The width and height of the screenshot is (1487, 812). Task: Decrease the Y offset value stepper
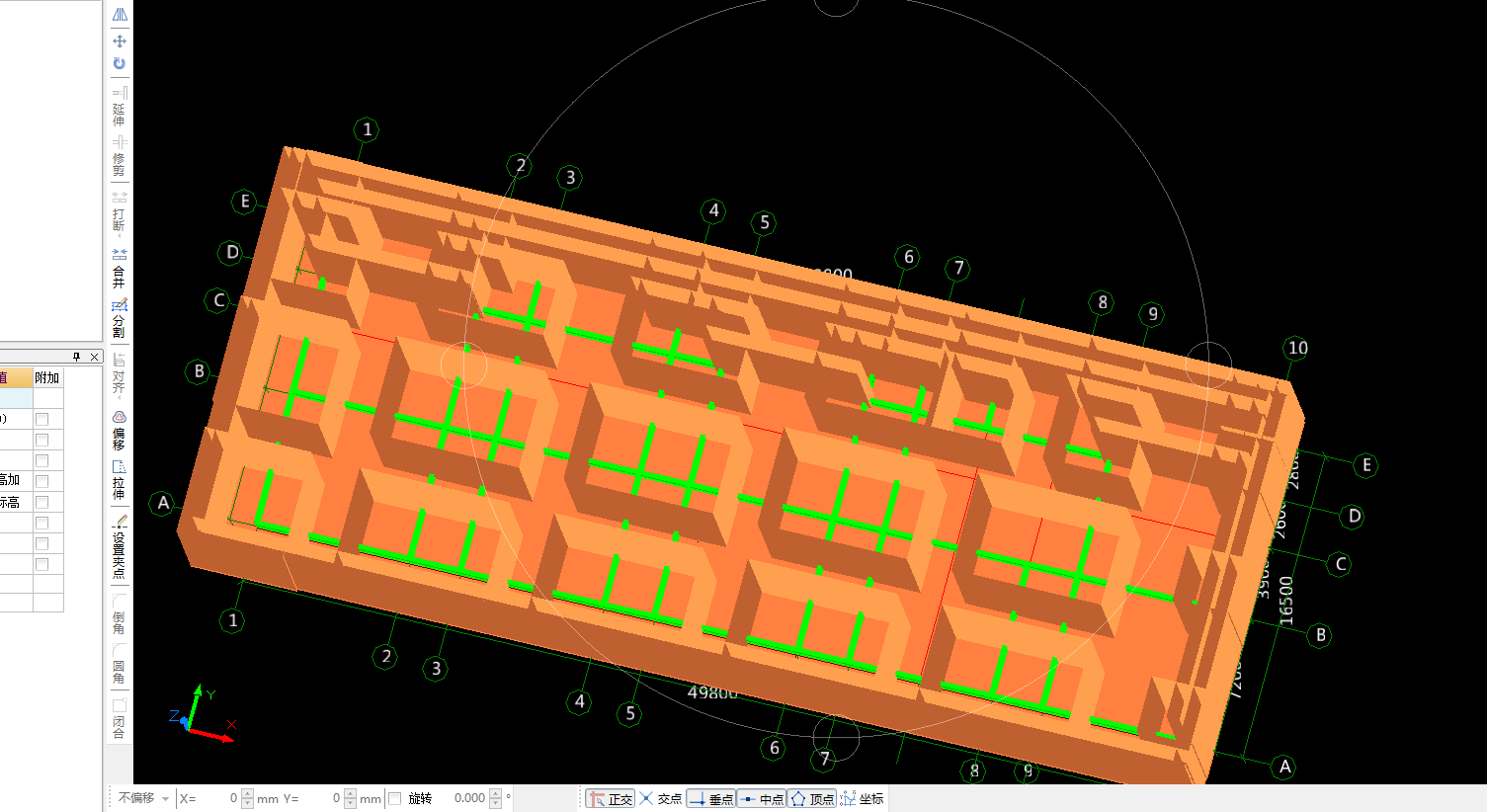(350, 803)
